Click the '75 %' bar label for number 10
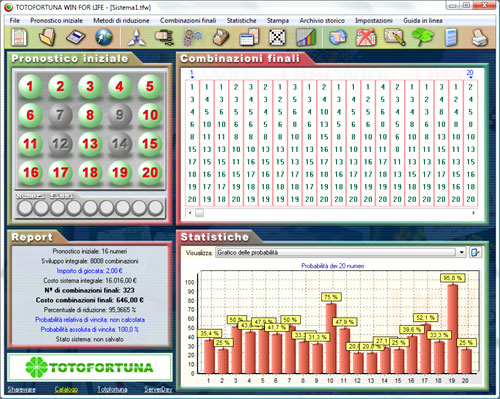 (331, 297)
